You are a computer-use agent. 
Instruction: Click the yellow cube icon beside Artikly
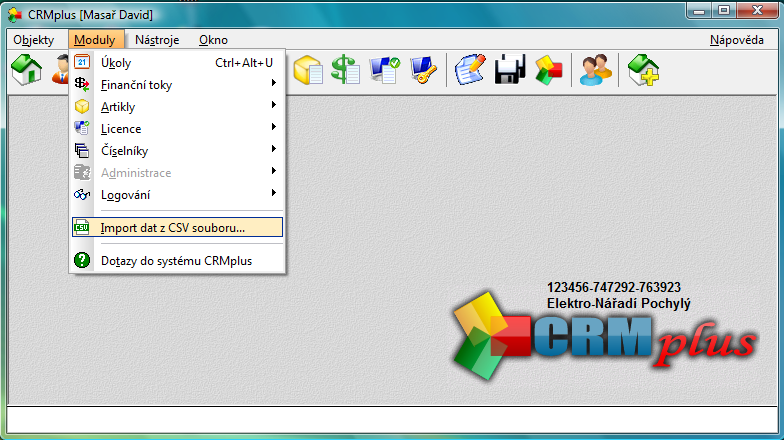click(82, 106)
